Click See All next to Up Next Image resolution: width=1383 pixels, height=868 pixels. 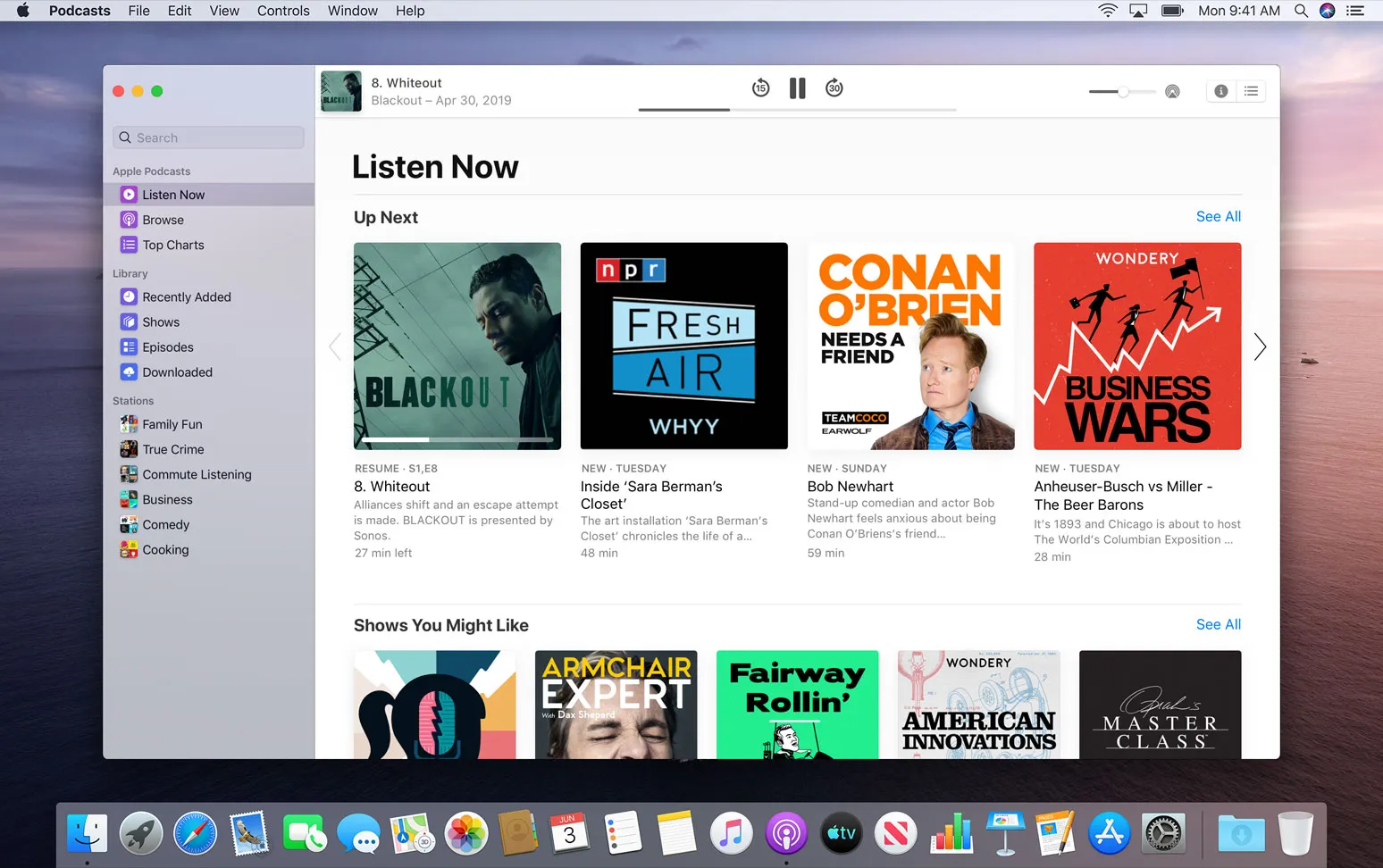[1218, 216]
